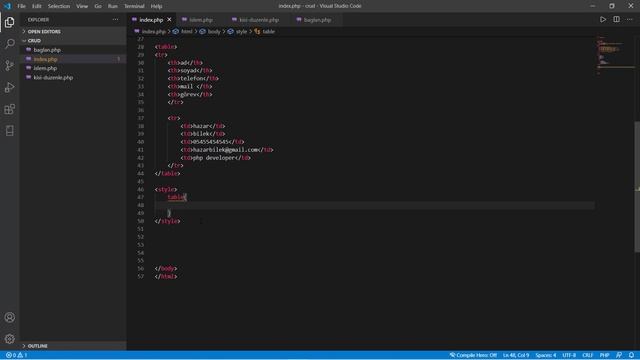Open the Help menu
The width and height of the screenshot is (640, 360).
(156, 6)
